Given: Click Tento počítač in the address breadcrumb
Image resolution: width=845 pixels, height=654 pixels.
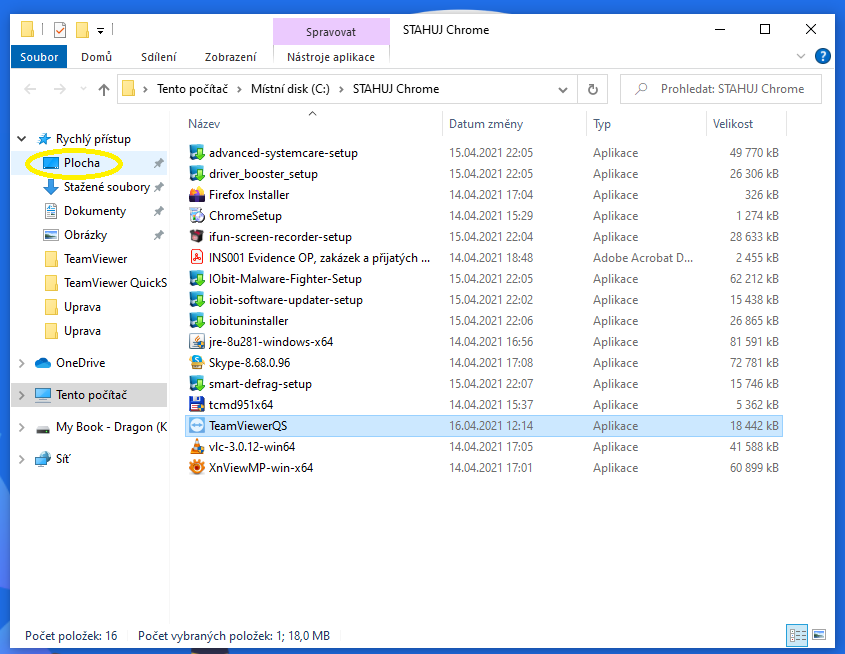Looking at the screenshot, I should [192, 89].
